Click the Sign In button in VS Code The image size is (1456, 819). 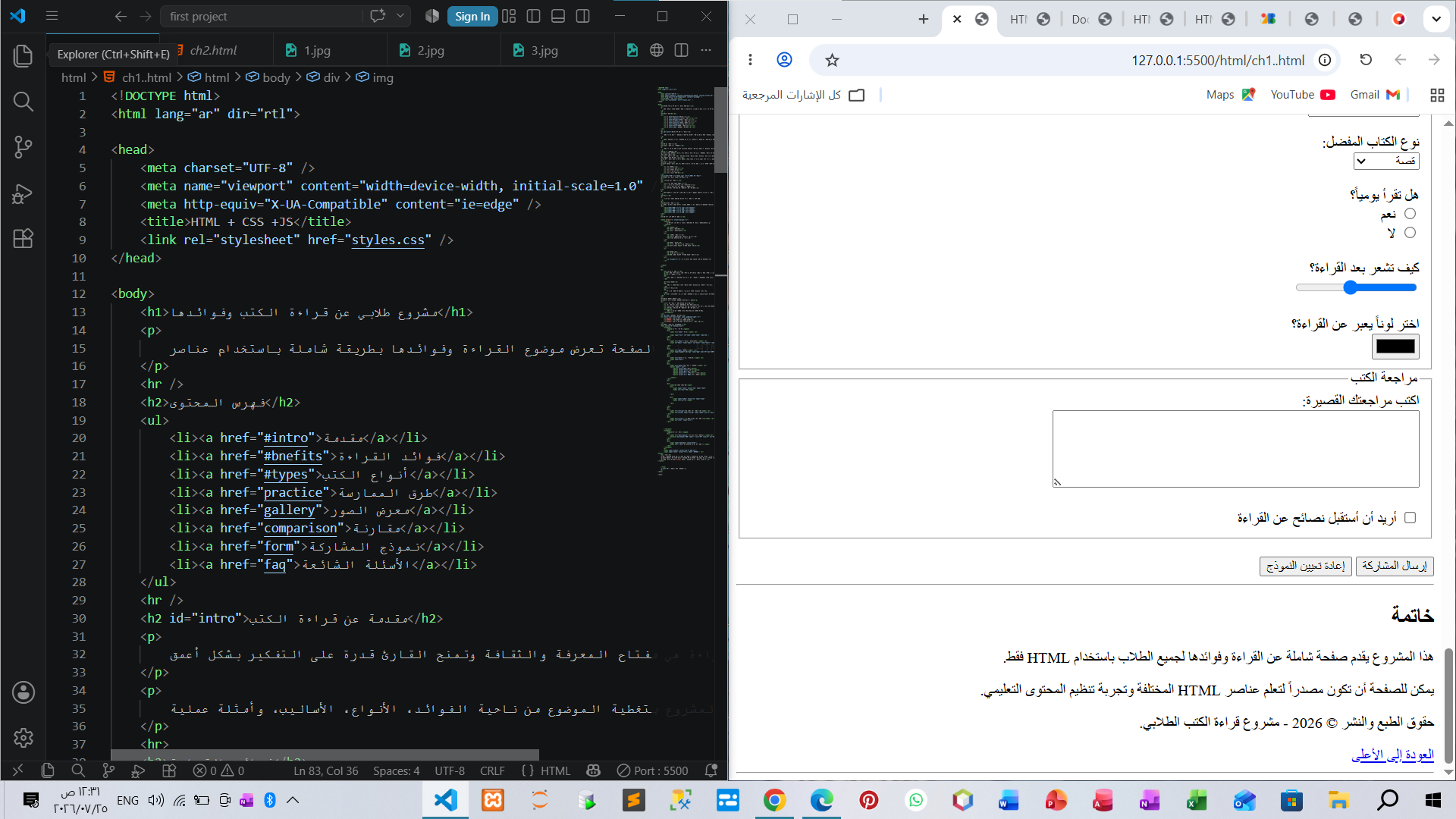coord(472,16)
